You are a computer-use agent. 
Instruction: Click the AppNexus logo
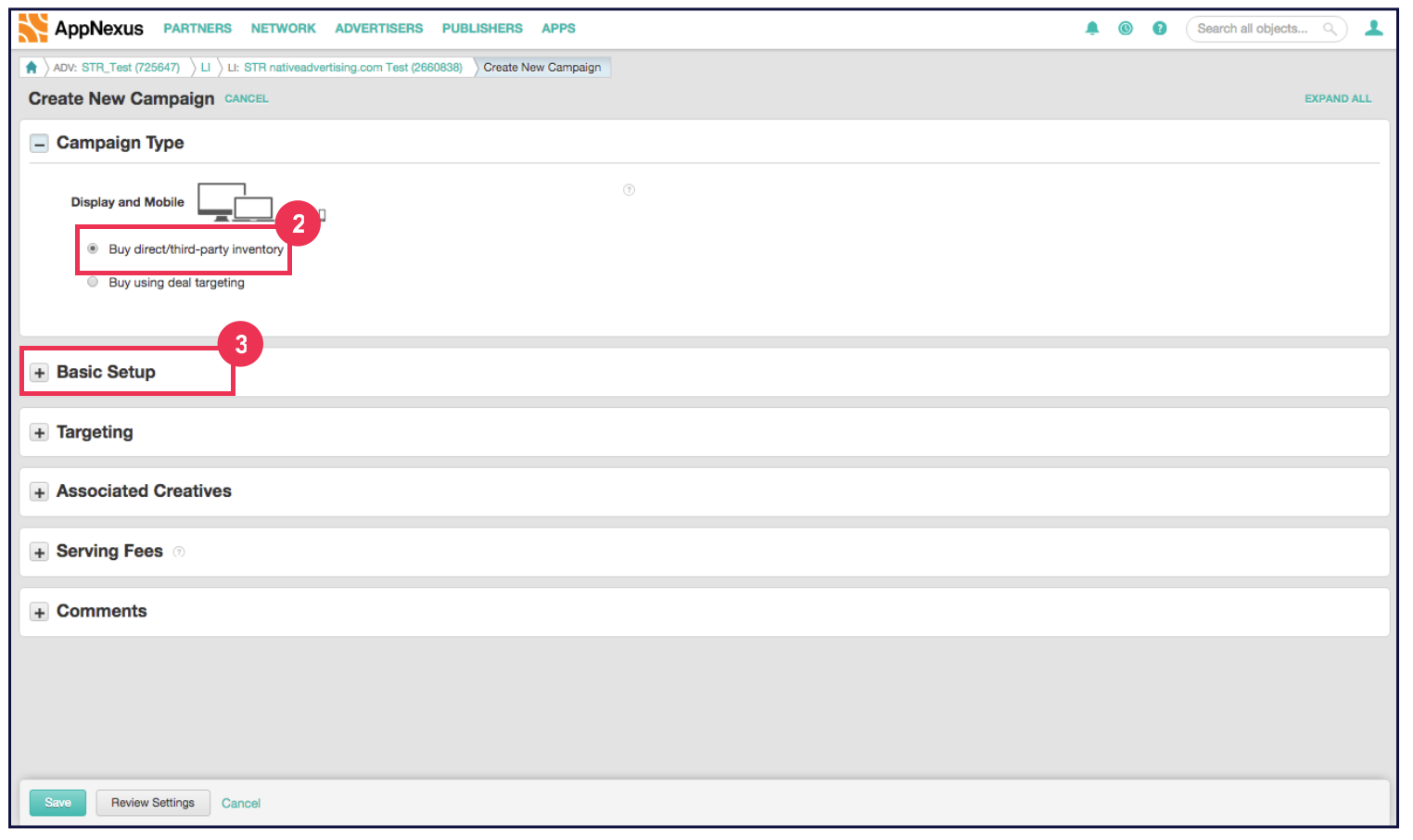tap(81, 28)
